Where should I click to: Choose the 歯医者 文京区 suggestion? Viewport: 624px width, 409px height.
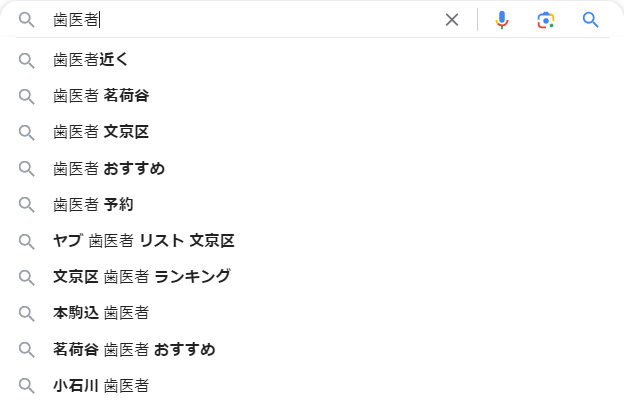(x=312, y=132)
